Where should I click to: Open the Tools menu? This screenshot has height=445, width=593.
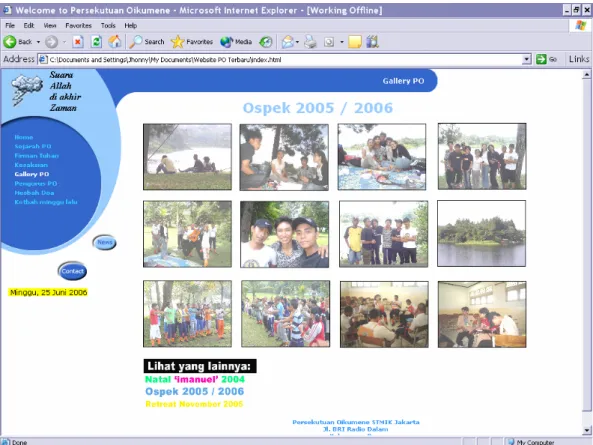coord(108,25)
